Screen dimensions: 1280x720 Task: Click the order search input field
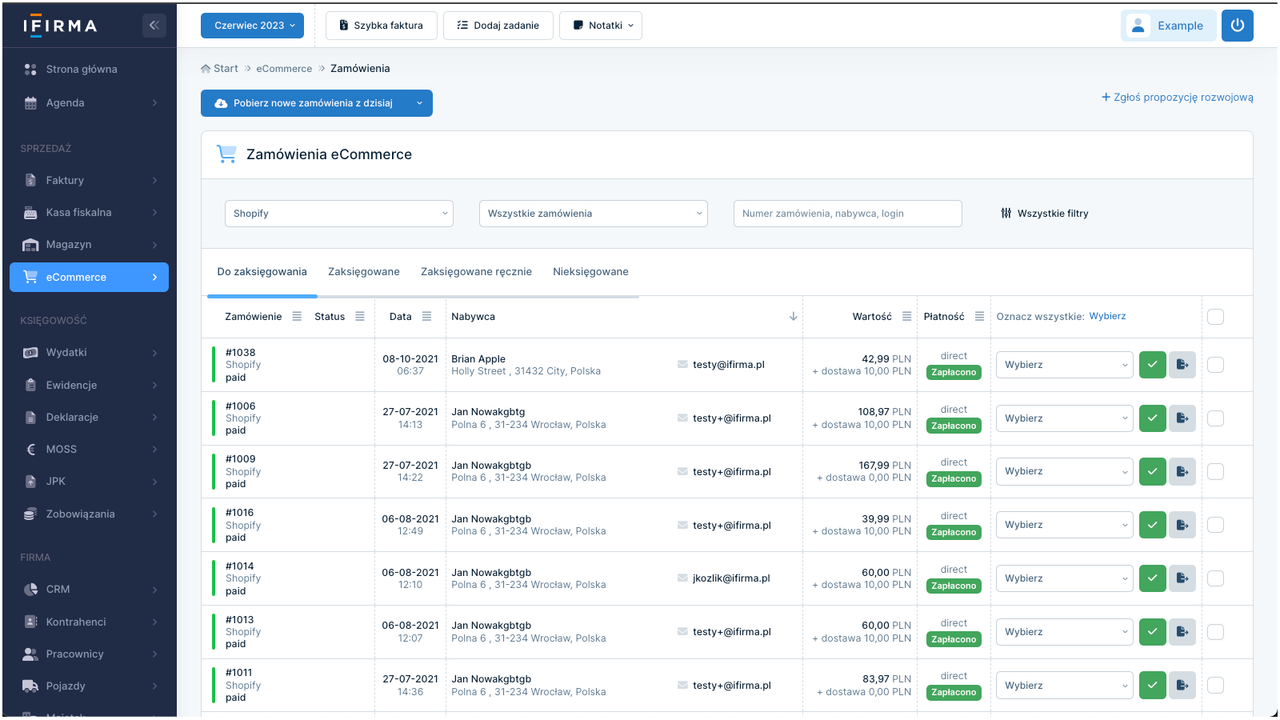tap(848, 214)
